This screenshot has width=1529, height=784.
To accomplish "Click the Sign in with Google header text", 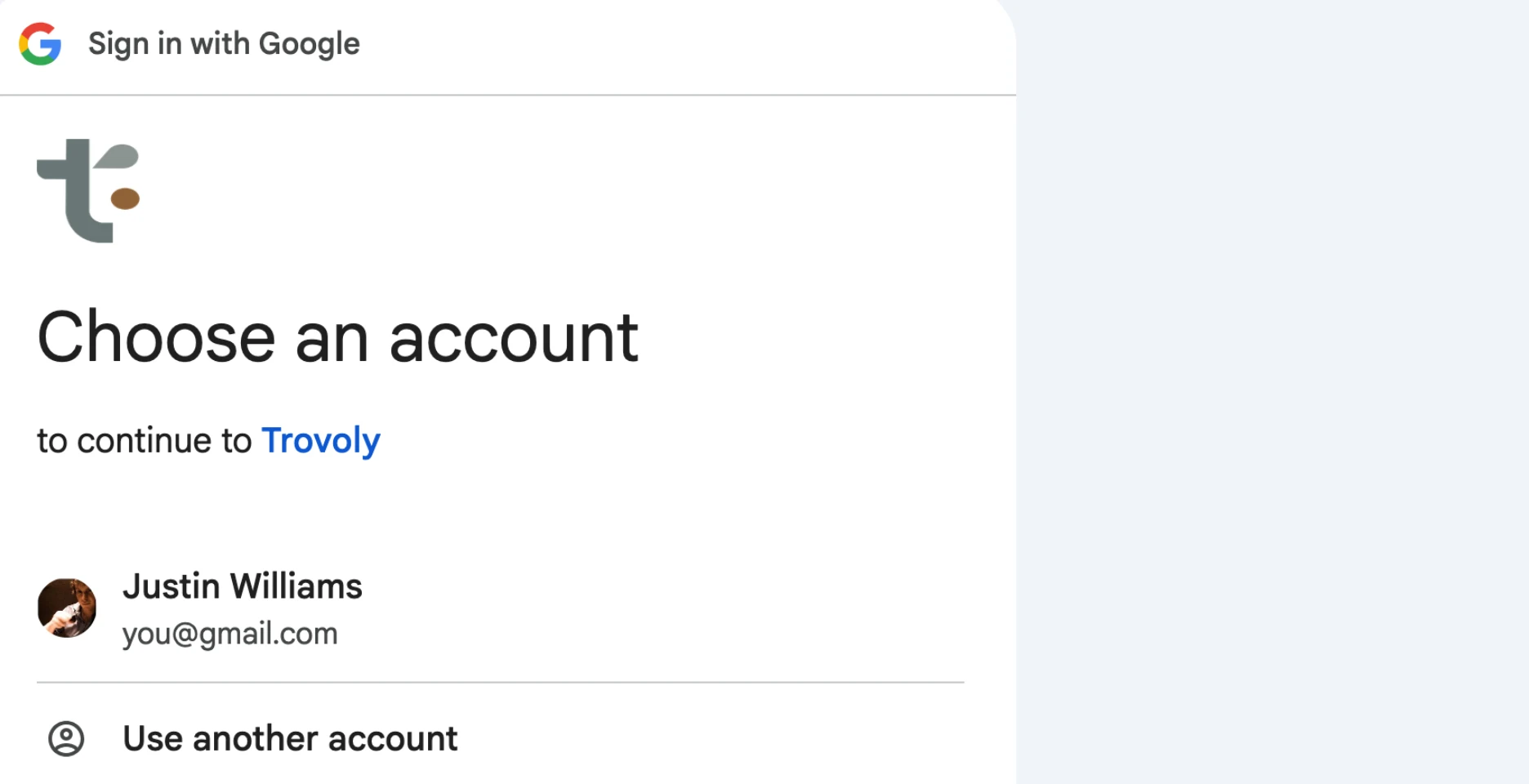I will (x=224, y=43).
